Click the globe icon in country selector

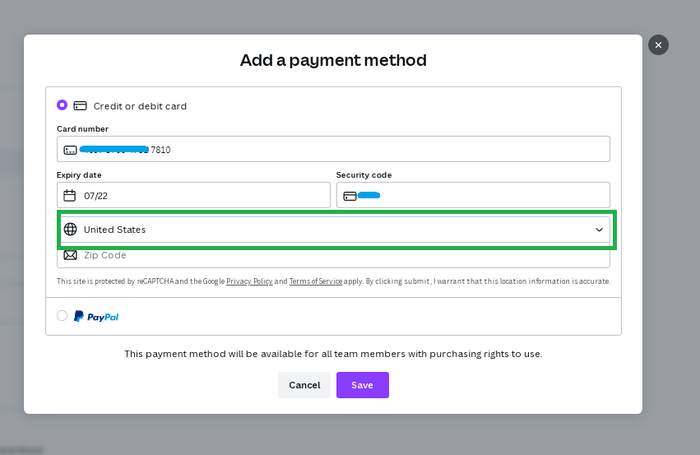pyautogui.click(x=70, y=229)
